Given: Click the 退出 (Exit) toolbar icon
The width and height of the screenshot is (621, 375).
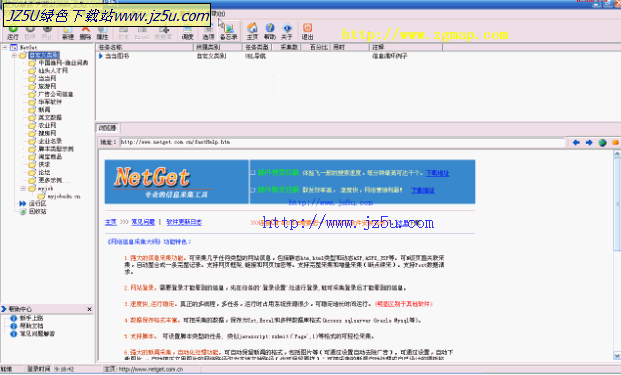Looking at the screenshot, I should point(307,32).
